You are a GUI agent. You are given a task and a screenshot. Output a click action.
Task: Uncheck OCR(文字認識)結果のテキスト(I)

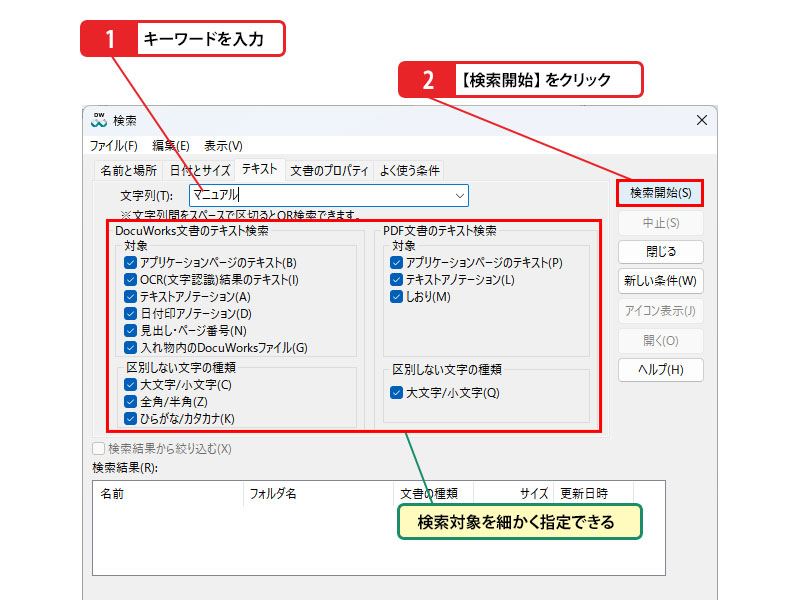(x=130, y=280)
